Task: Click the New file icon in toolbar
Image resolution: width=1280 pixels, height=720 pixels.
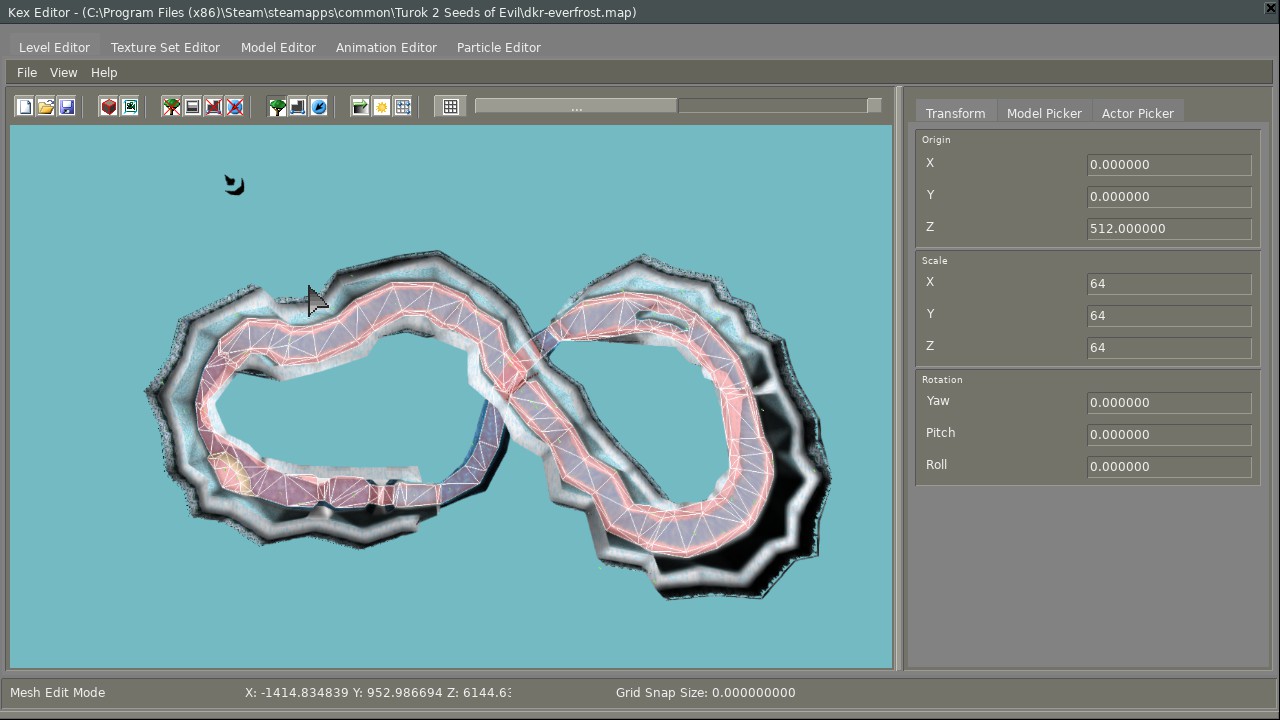Action: [x=25, y=106]
